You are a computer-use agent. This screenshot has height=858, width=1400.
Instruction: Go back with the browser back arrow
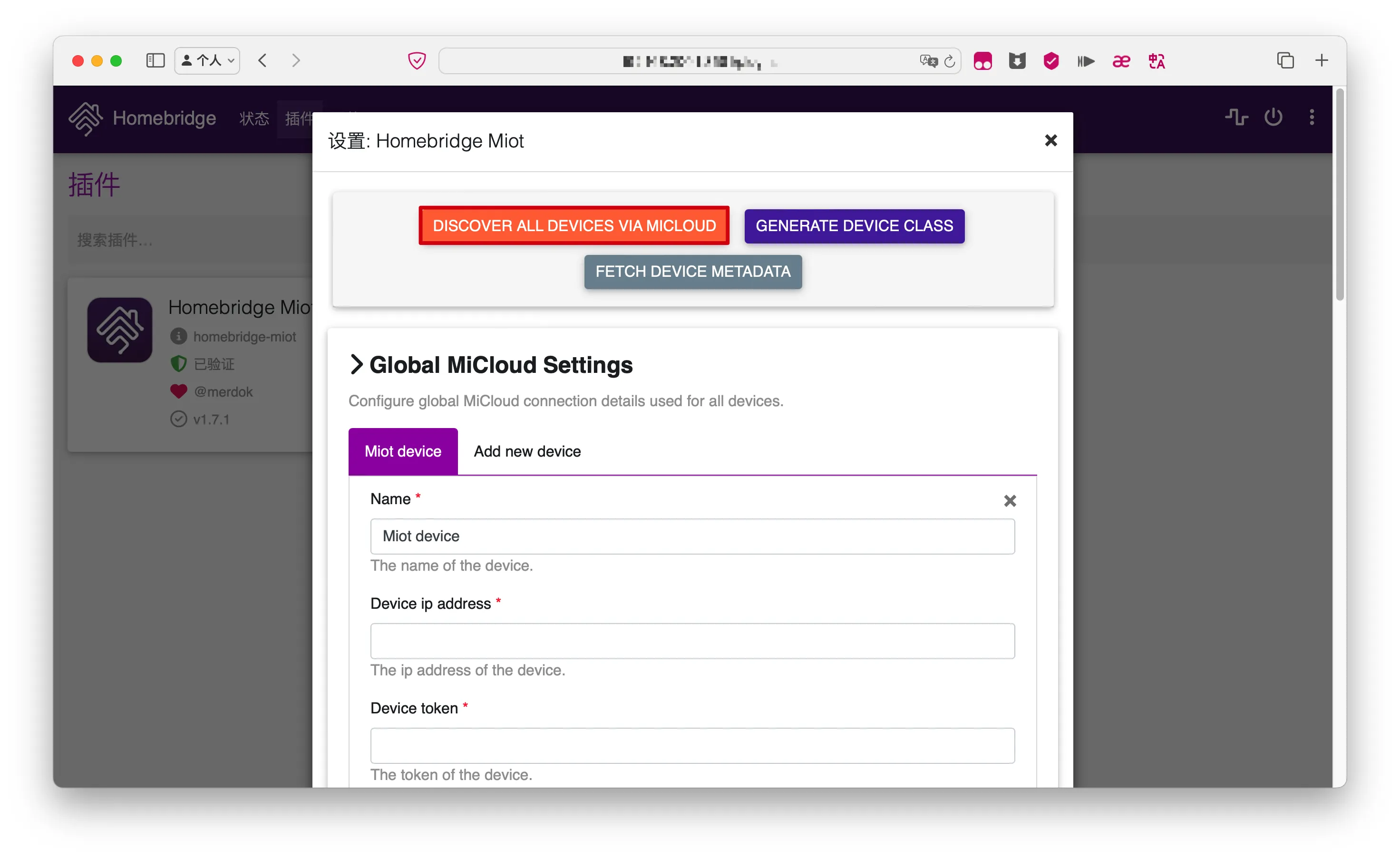(x=262, y=61)
